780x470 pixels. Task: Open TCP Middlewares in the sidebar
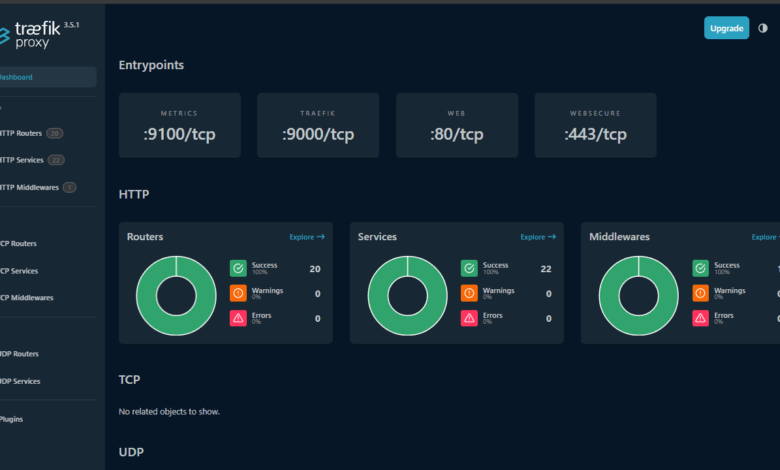[x=27, y=298]
